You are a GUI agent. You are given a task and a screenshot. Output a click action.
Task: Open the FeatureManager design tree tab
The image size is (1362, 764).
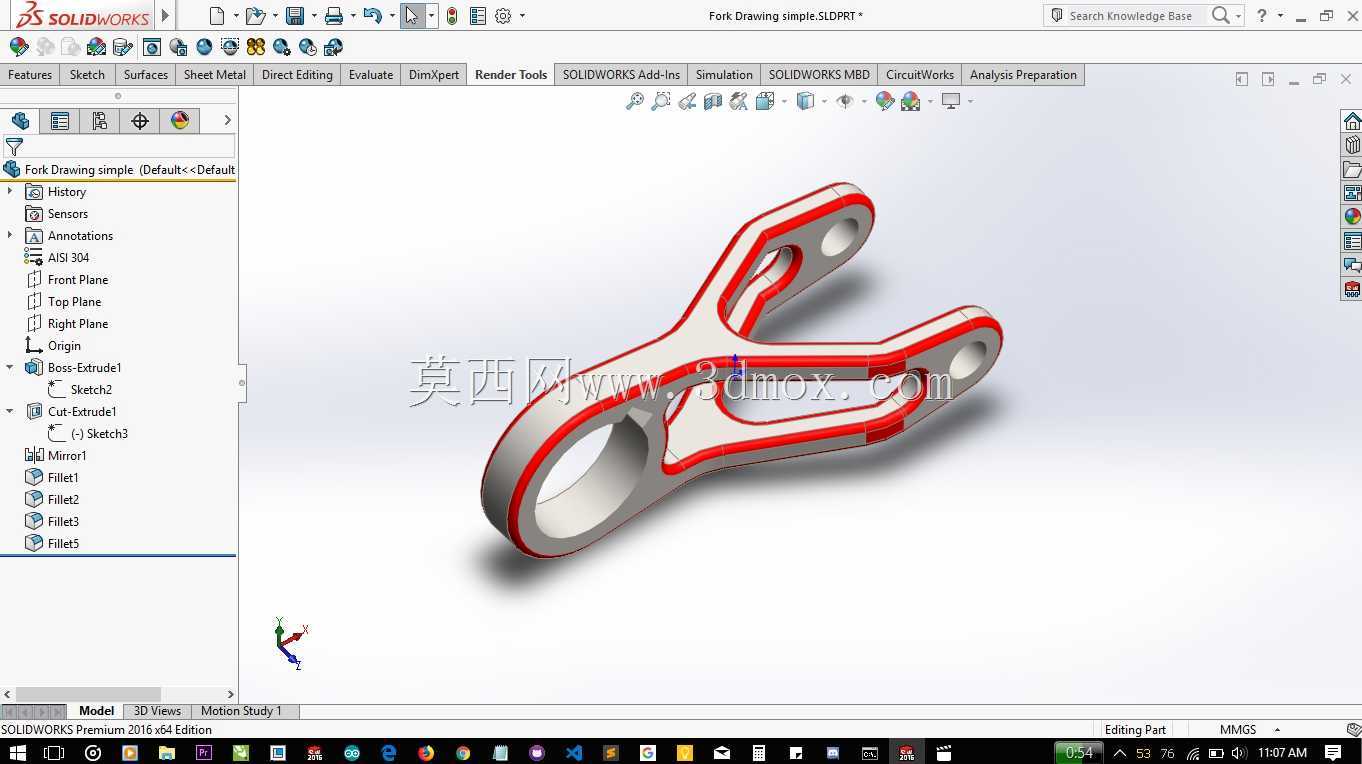[20, 121]
